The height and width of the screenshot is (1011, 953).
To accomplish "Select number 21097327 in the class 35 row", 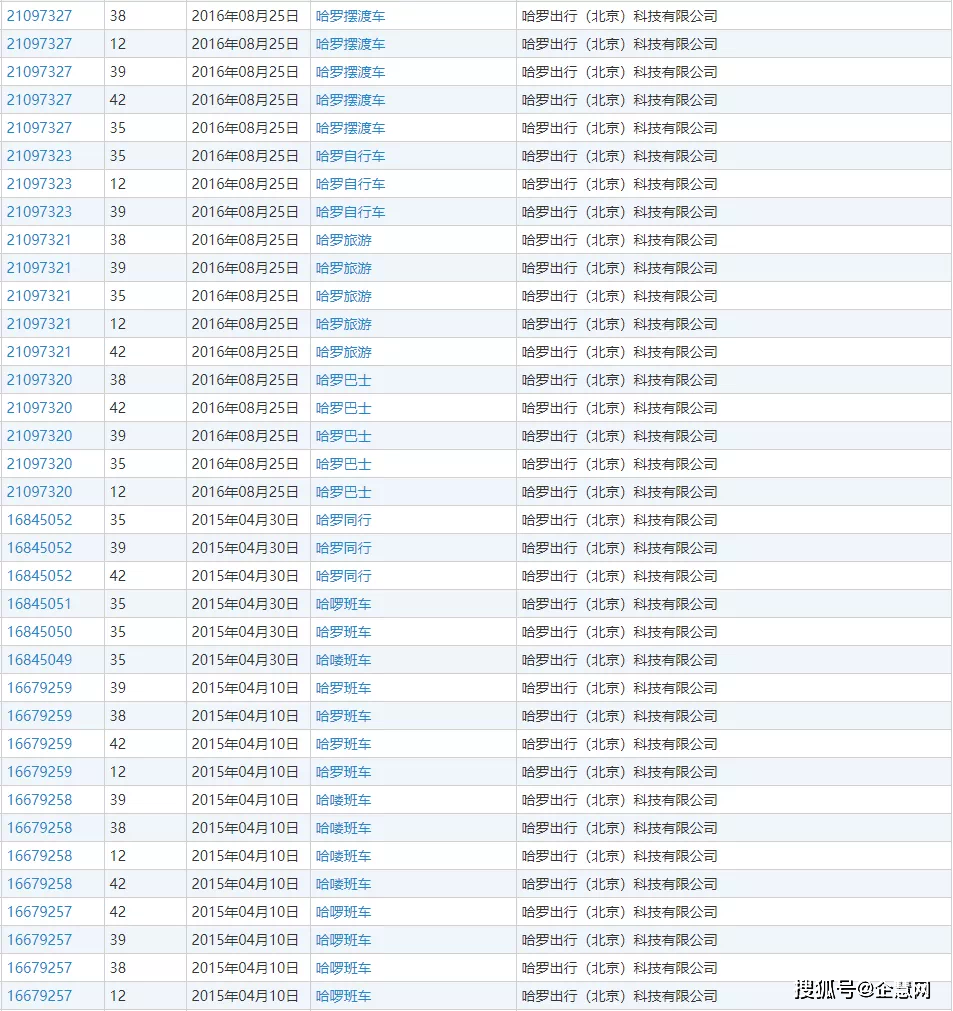I will (39, 128).
